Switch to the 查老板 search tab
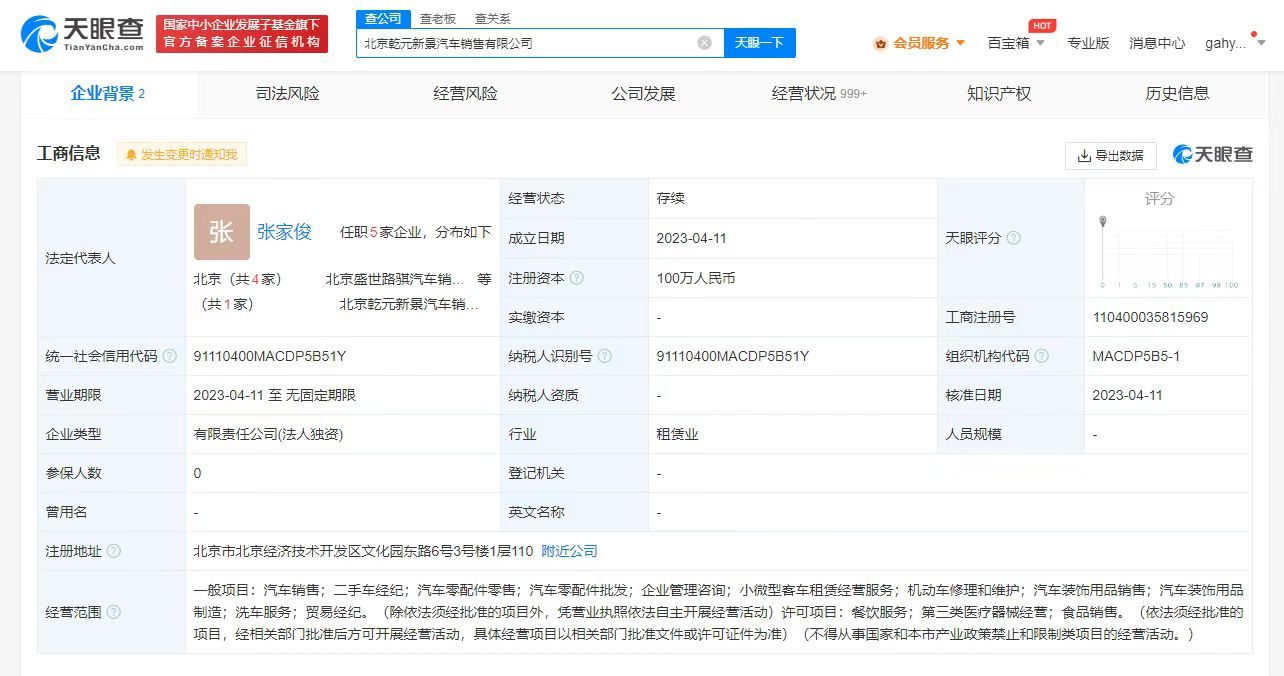 436,18
